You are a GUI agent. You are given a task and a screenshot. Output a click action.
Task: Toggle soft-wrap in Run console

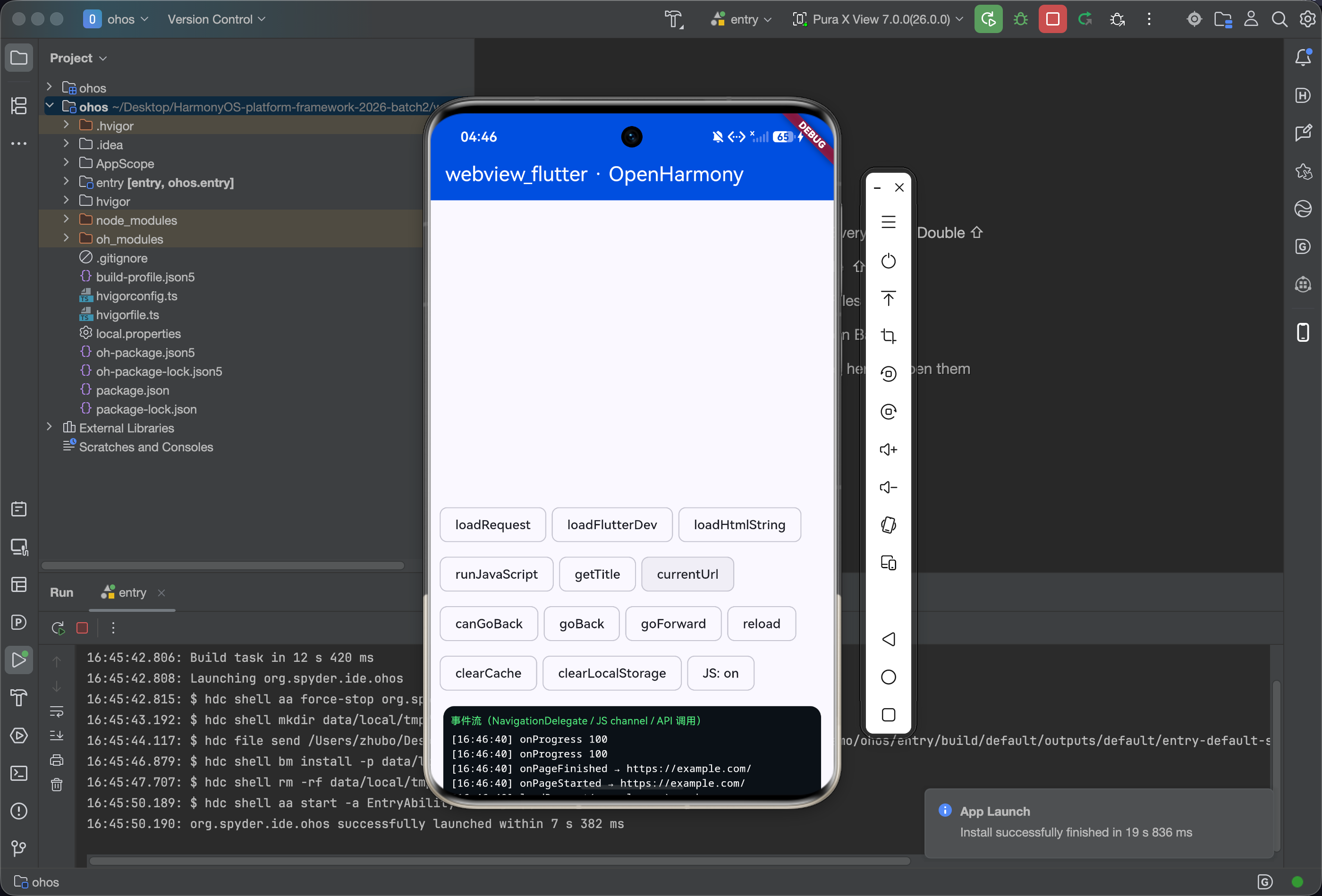(57, 711)
